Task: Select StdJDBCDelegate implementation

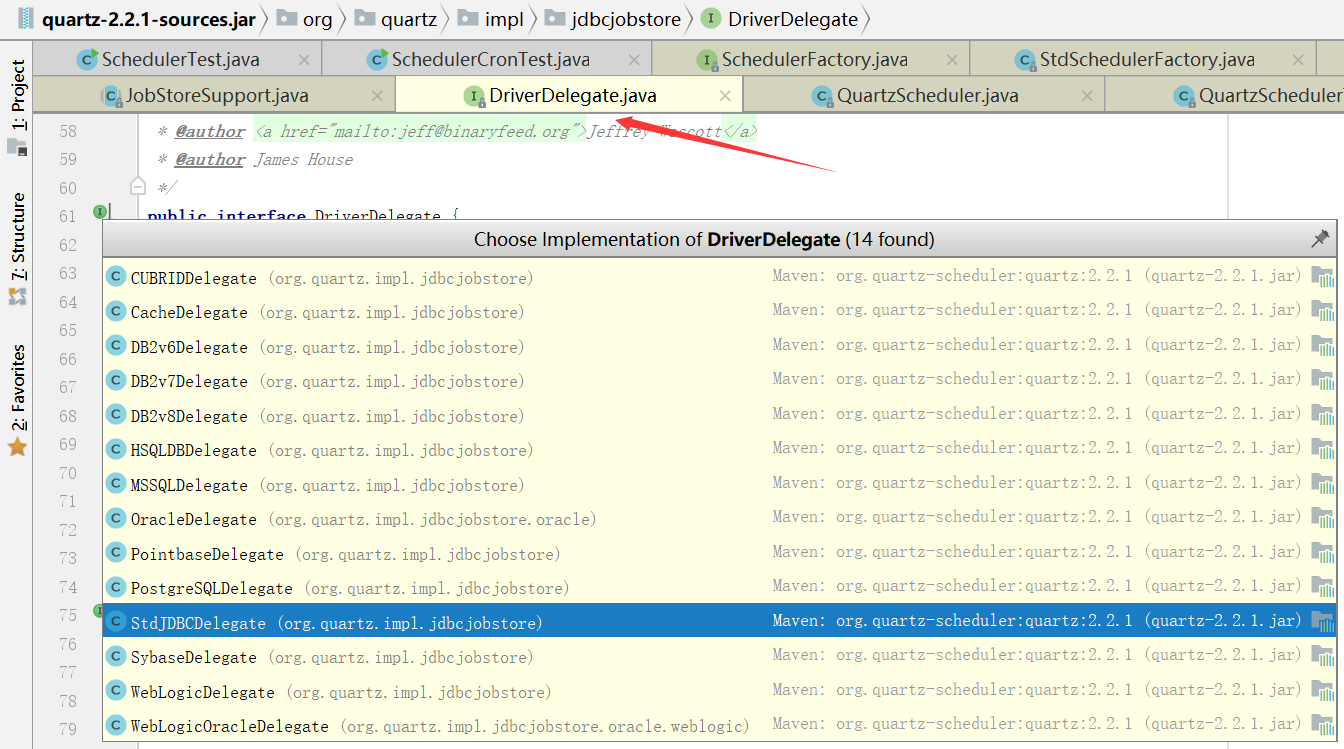Action: point(719,622)
